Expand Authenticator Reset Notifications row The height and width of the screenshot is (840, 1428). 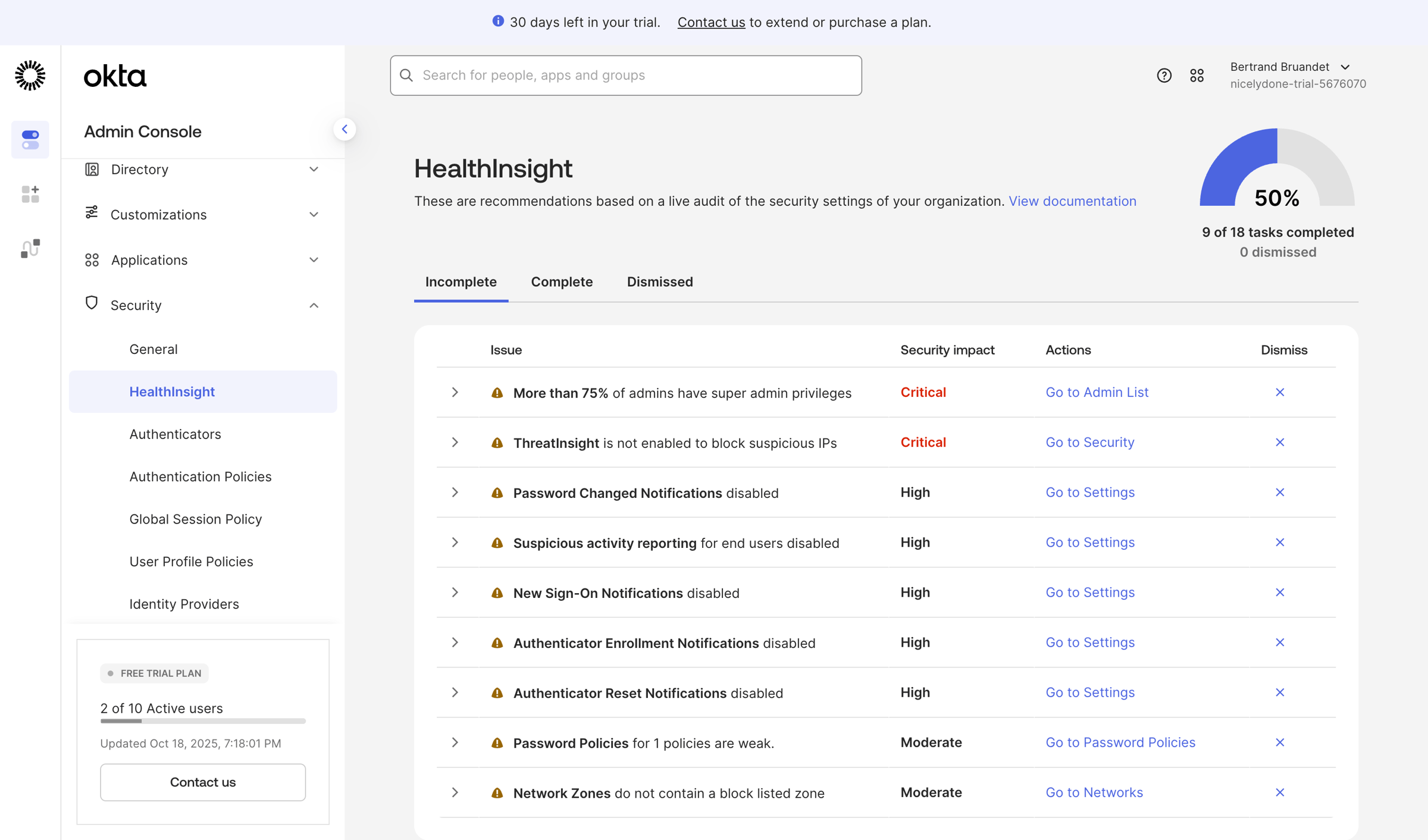coord(455,692)
